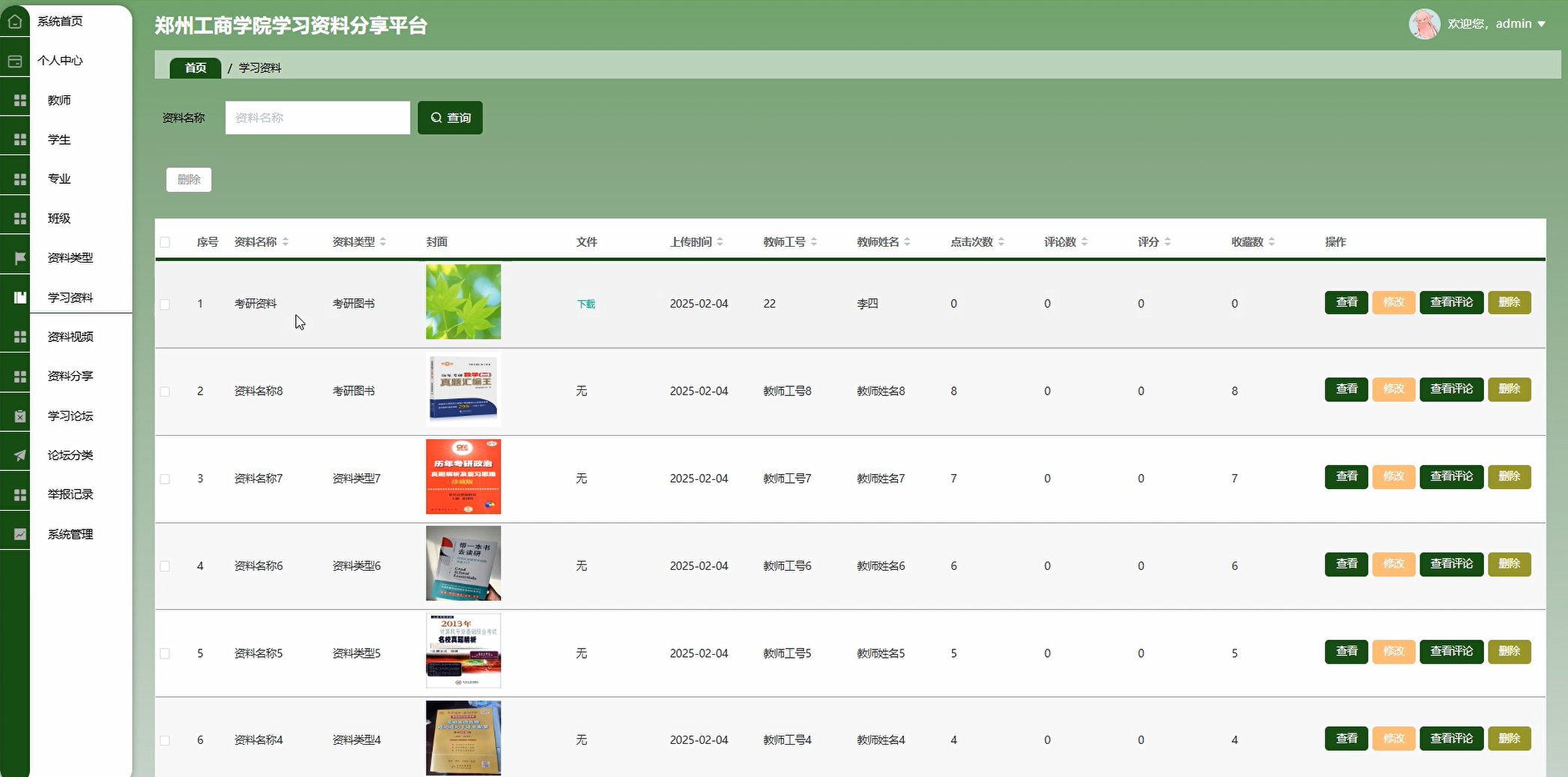Image resolution: width=1568 pixels, height=777 pixels.
Task: Click the home icon beside 系统首页
Action: tap(14, 22)
